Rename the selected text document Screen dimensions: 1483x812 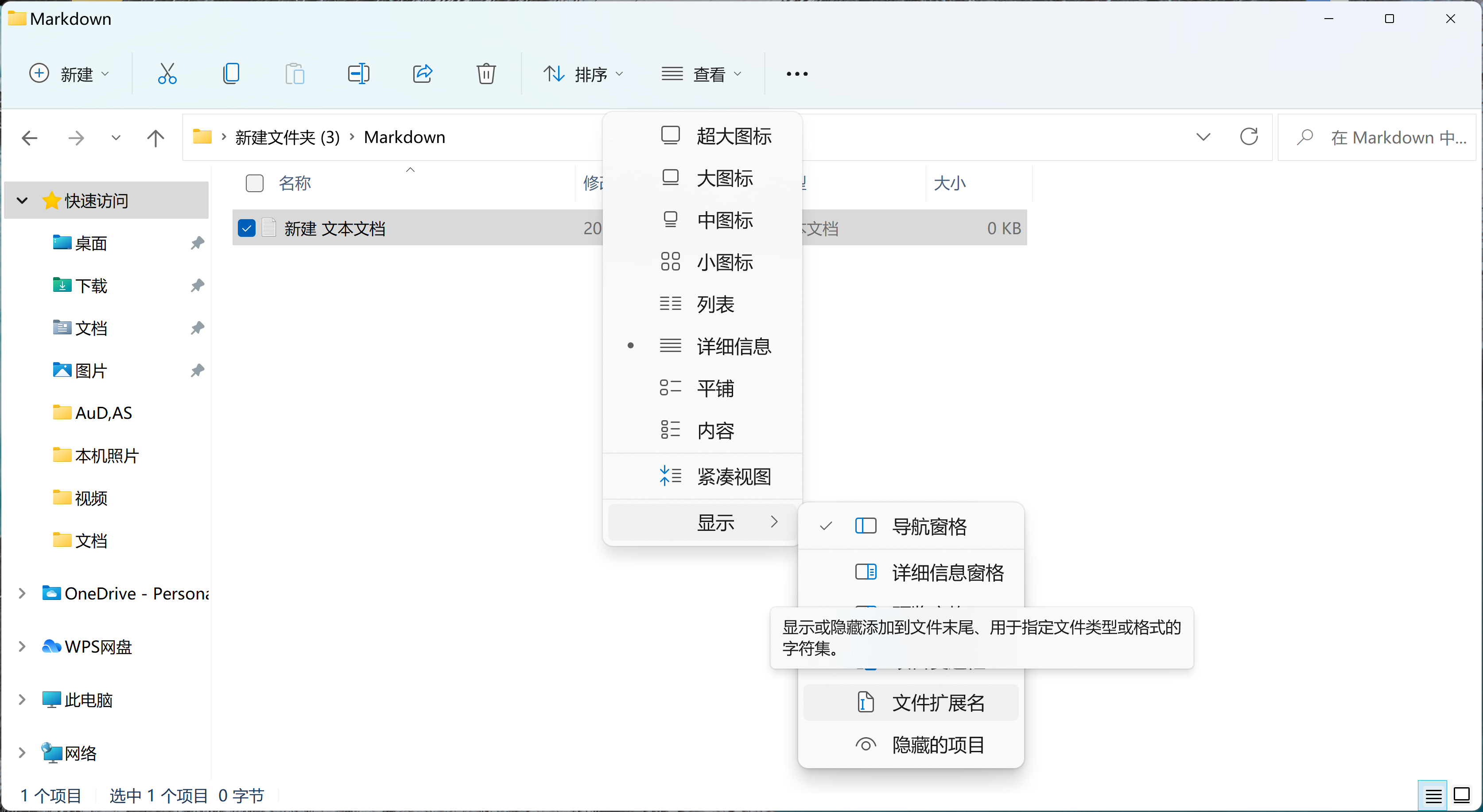[358, 73]
